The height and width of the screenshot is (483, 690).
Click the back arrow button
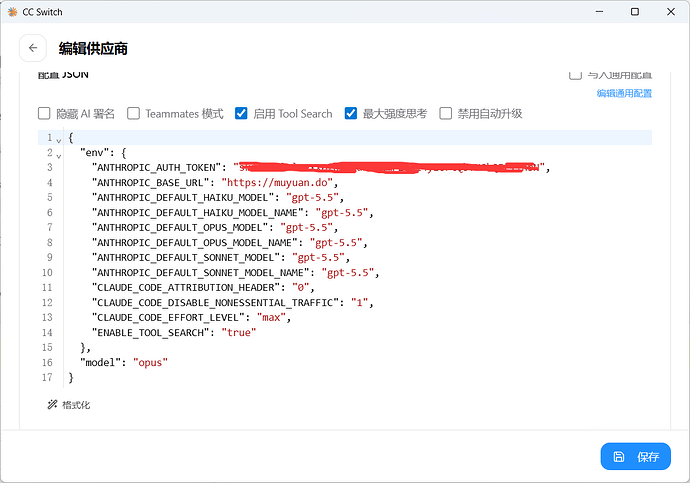point(33,48)
